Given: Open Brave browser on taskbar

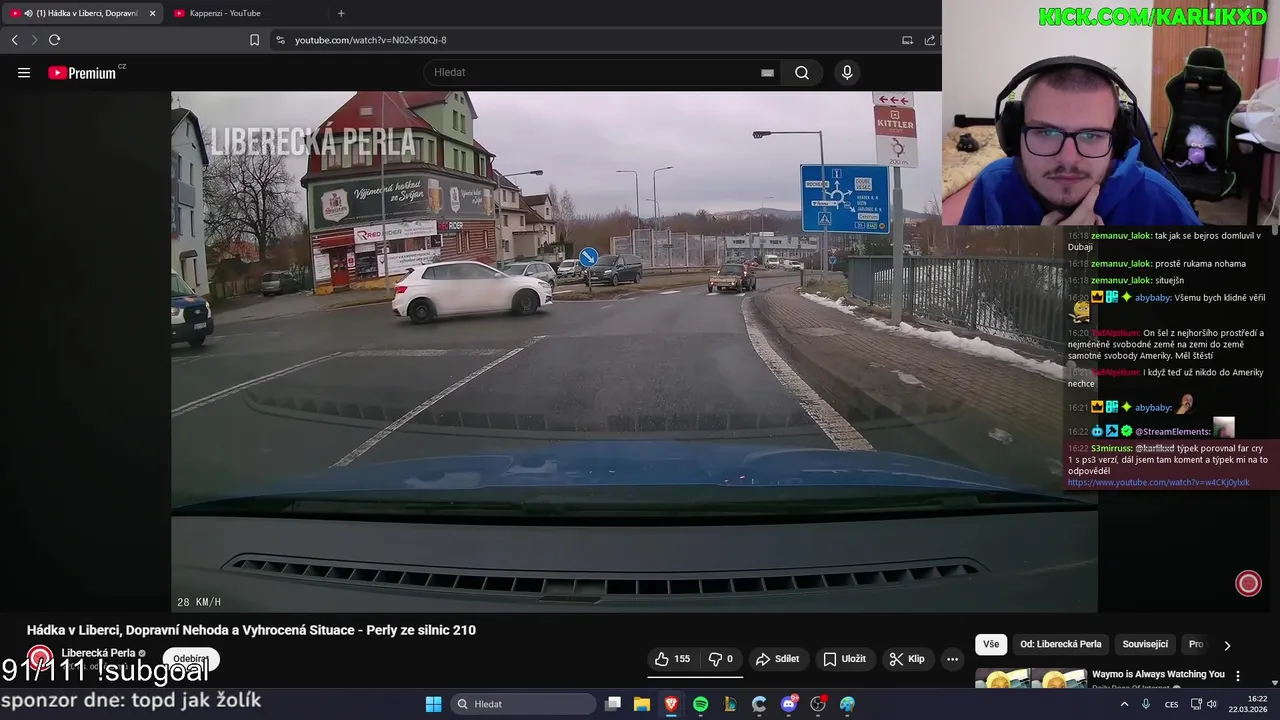Looking at the screenshot, I should point(671,704).
